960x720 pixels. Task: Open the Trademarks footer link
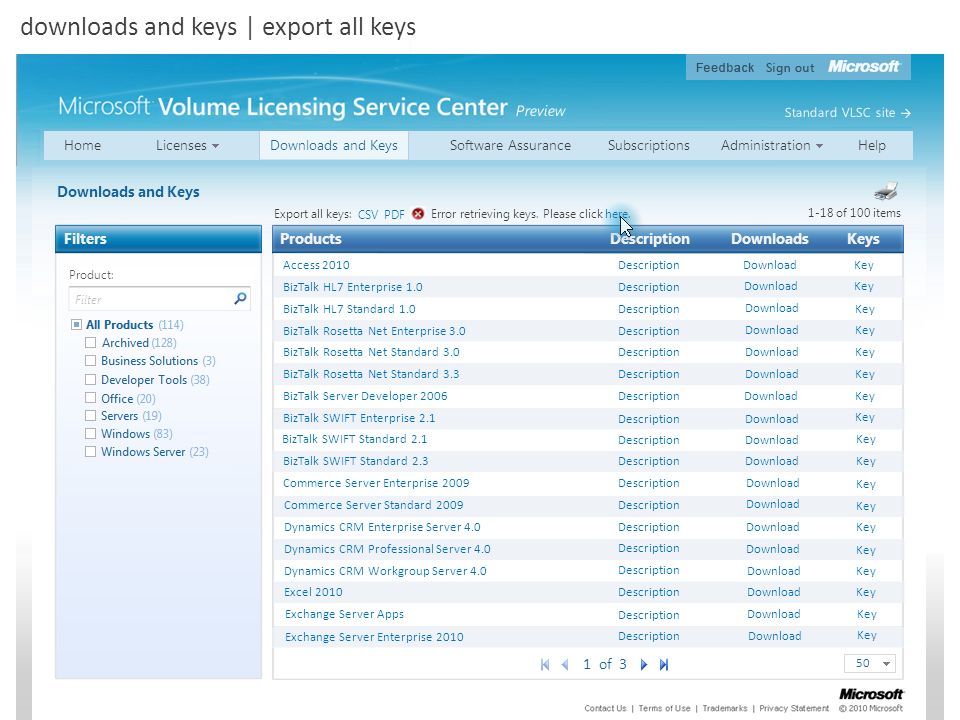tap(725, 708)
